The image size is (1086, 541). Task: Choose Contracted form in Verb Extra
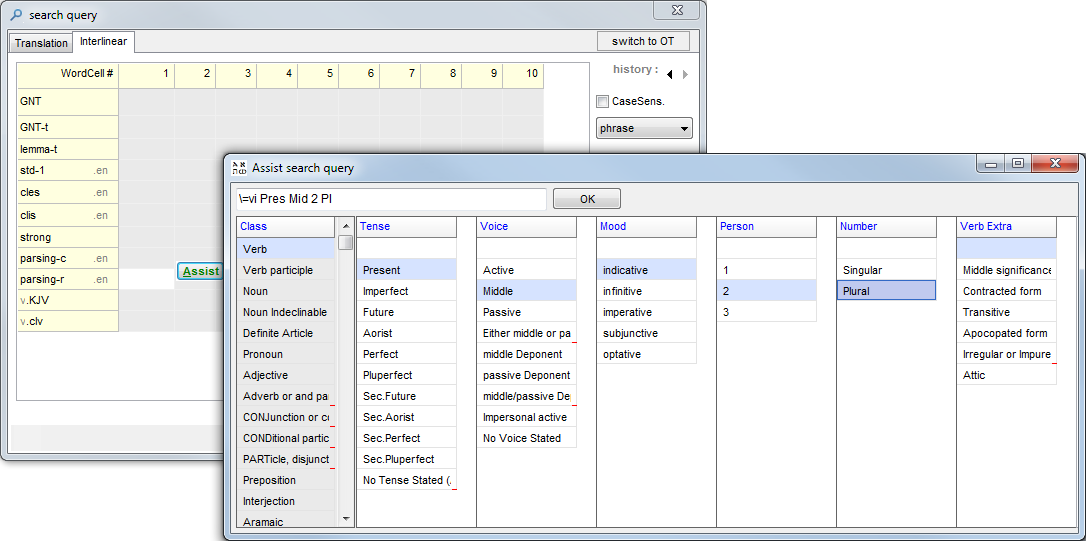(1002, 291)
